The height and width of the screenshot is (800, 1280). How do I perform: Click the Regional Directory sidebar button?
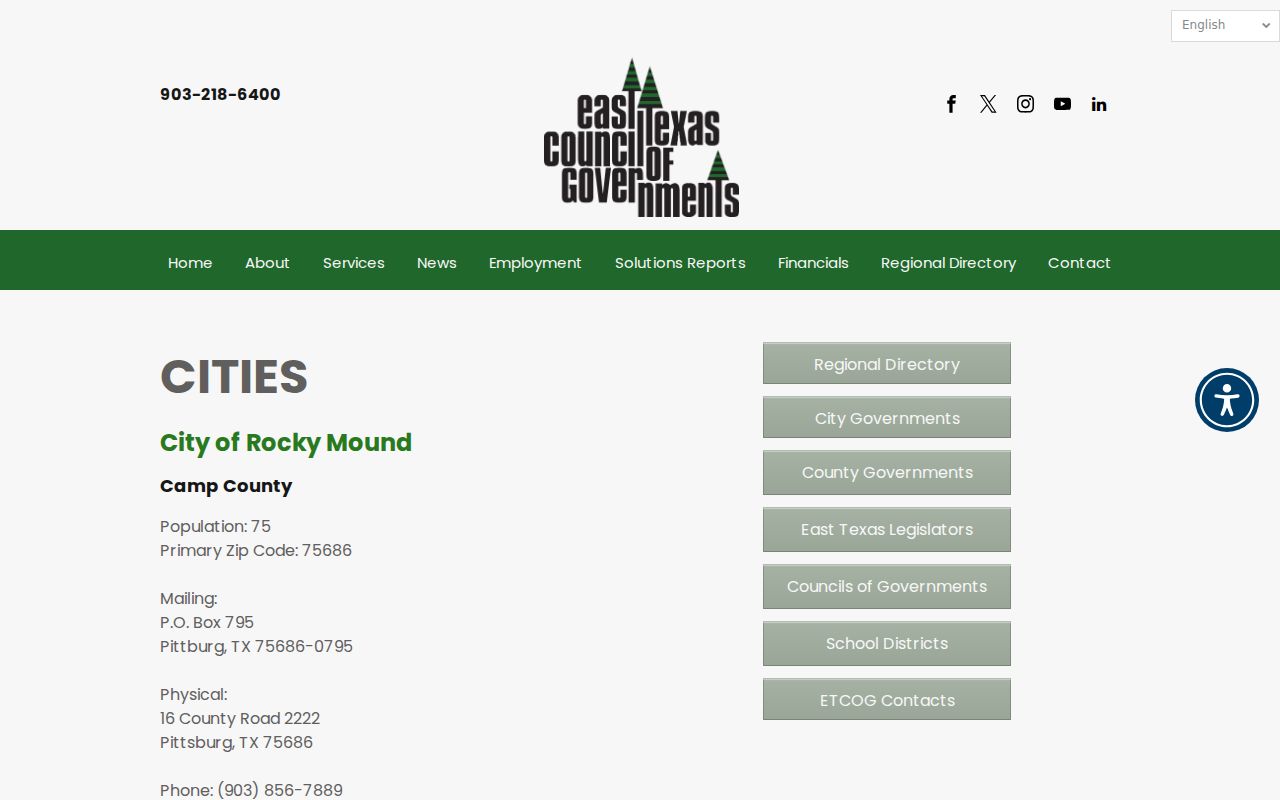887,363
